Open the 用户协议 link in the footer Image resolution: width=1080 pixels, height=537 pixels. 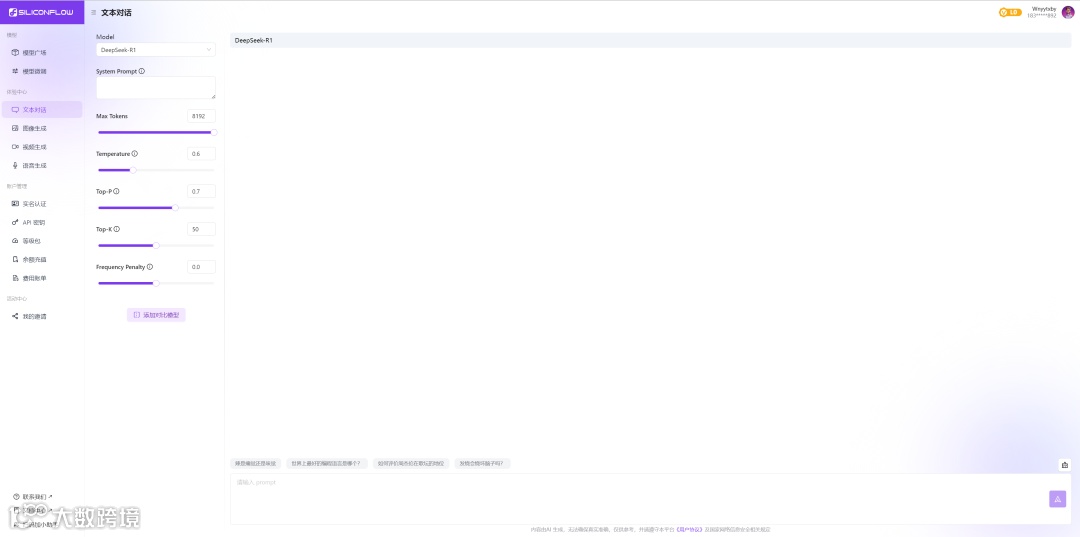click(x=689, y=529)
